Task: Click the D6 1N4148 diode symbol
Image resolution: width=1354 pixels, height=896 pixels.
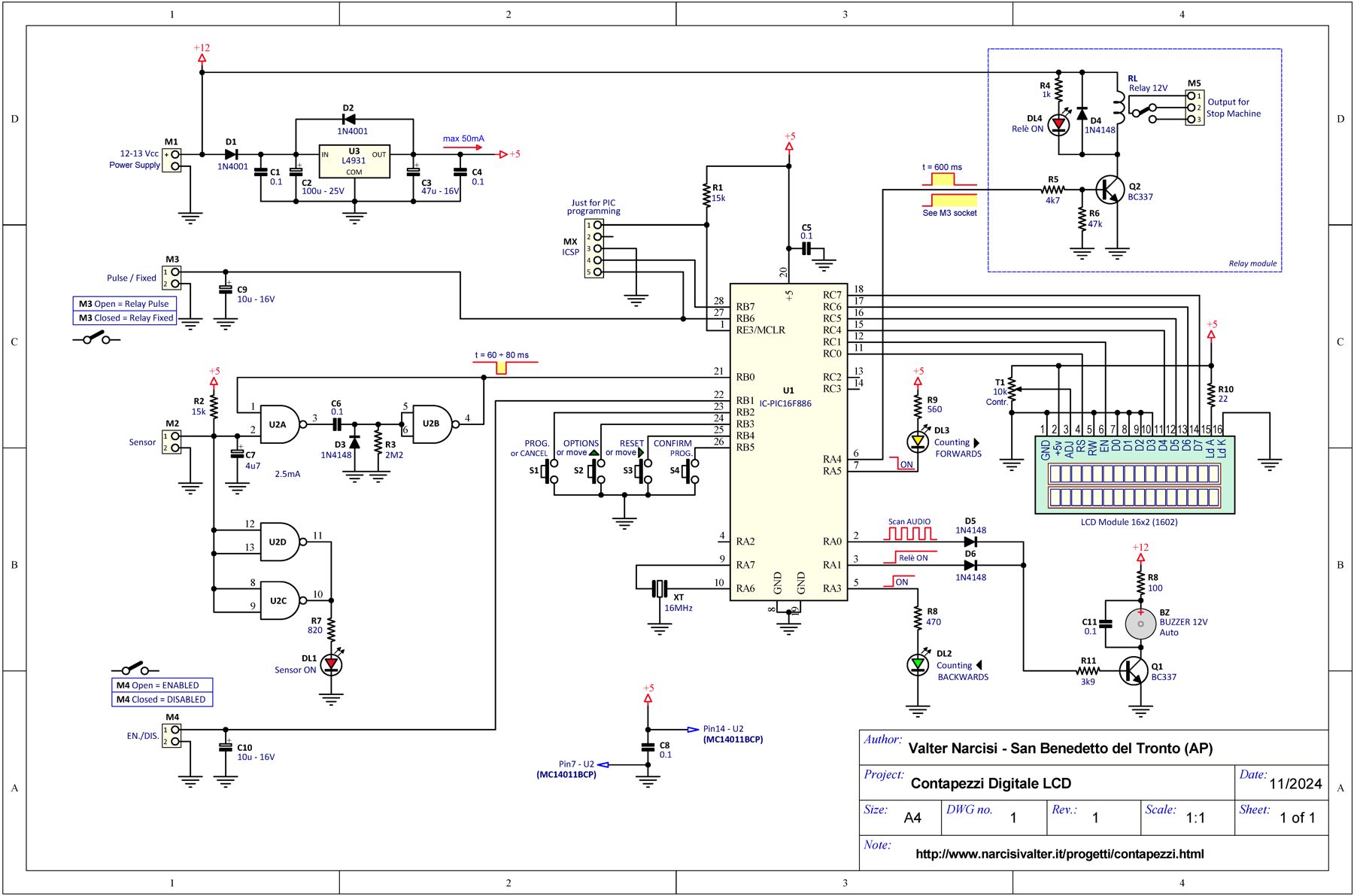Action: click(970, 565)
